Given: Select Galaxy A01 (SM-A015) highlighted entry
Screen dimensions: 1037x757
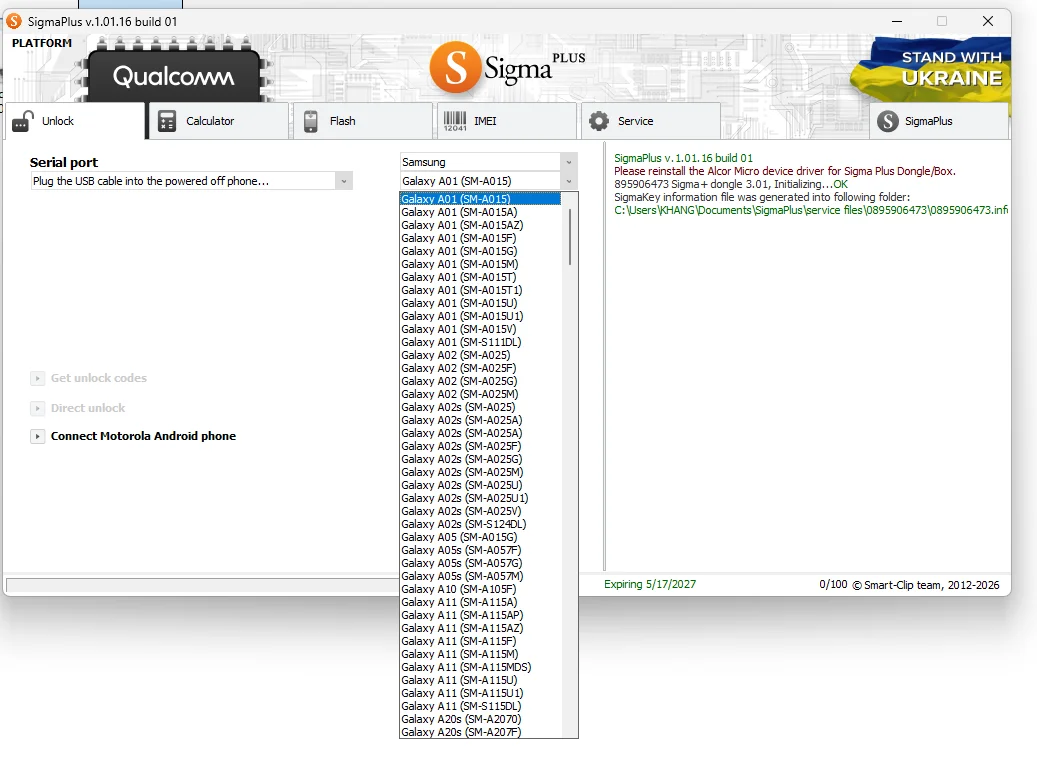Looking at the screenshot, I should tap(481, 199).
